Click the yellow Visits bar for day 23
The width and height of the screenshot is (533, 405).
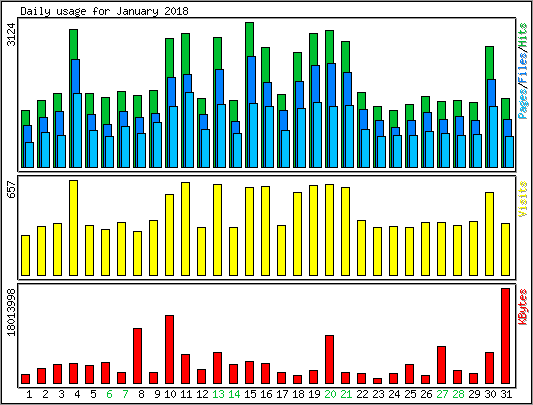[377, 251]
